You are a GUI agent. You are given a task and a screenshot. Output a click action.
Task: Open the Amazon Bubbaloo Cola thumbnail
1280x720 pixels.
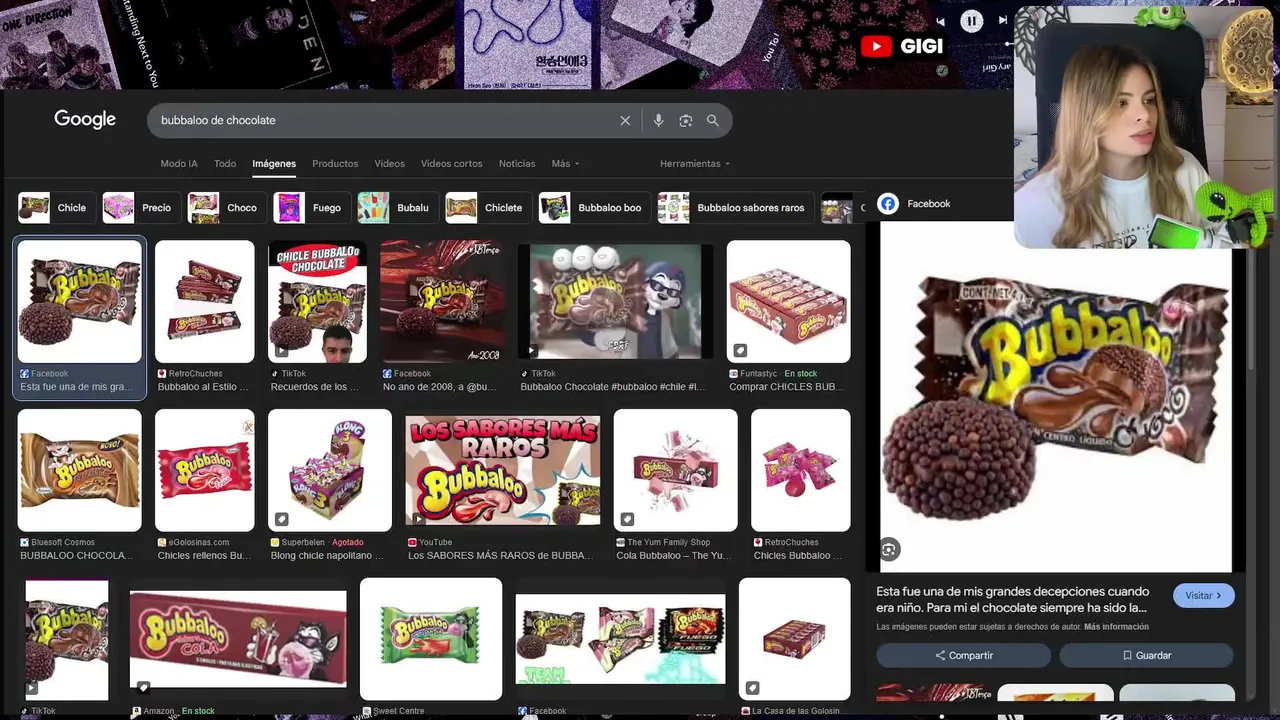238,639
